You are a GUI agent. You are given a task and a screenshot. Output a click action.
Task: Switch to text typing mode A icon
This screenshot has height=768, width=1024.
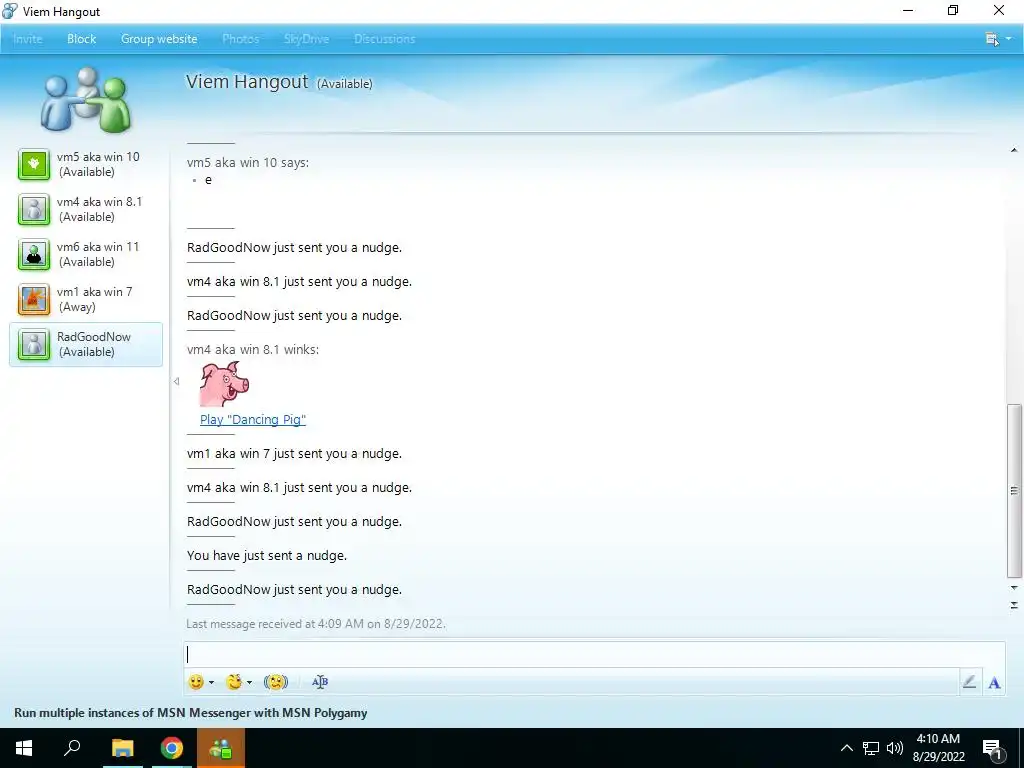(994, 682)
